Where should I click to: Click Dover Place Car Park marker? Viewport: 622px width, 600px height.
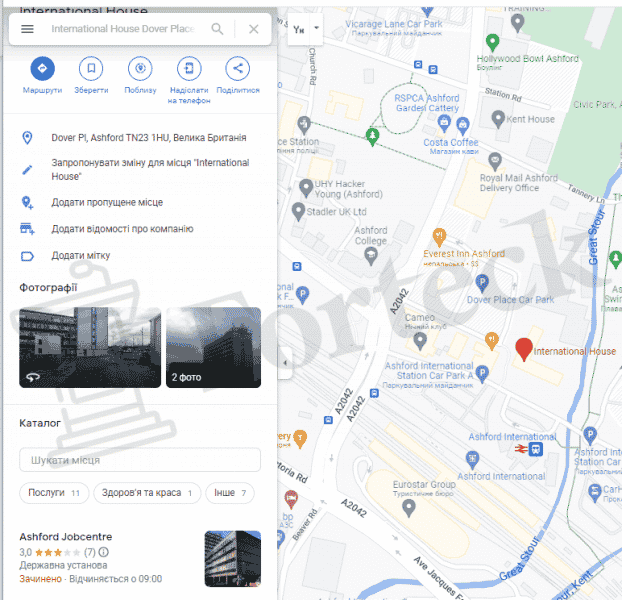[482, 283]
